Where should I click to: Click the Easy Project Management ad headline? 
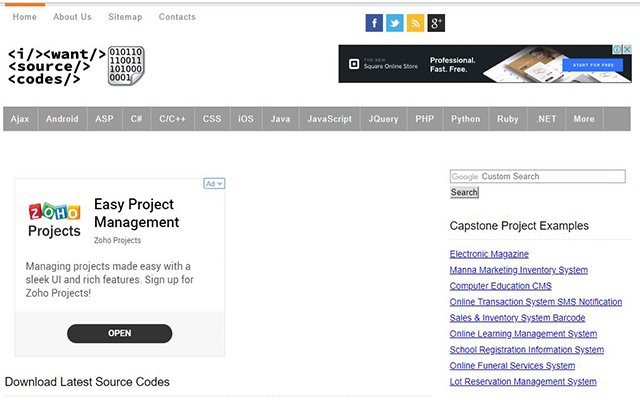click(x=136, y=213)
